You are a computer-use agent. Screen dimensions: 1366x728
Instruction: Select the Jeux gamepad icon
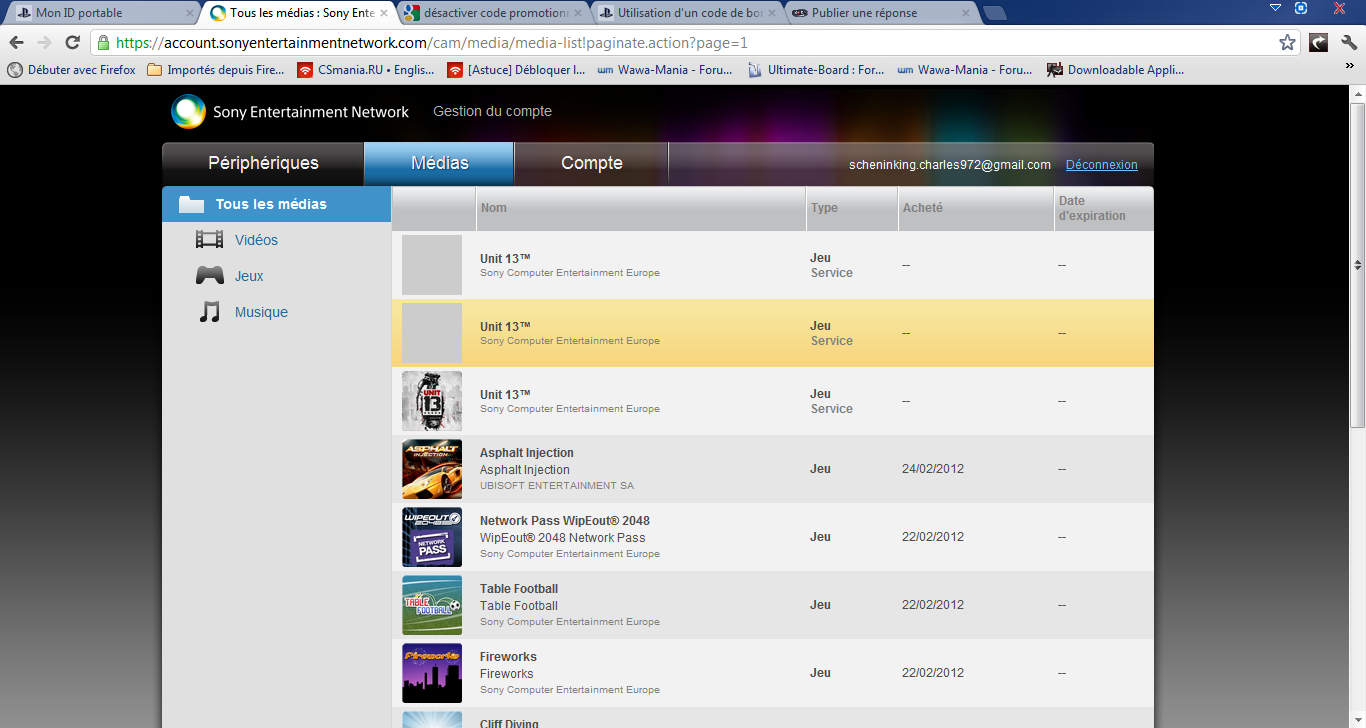tap(210, 276)
